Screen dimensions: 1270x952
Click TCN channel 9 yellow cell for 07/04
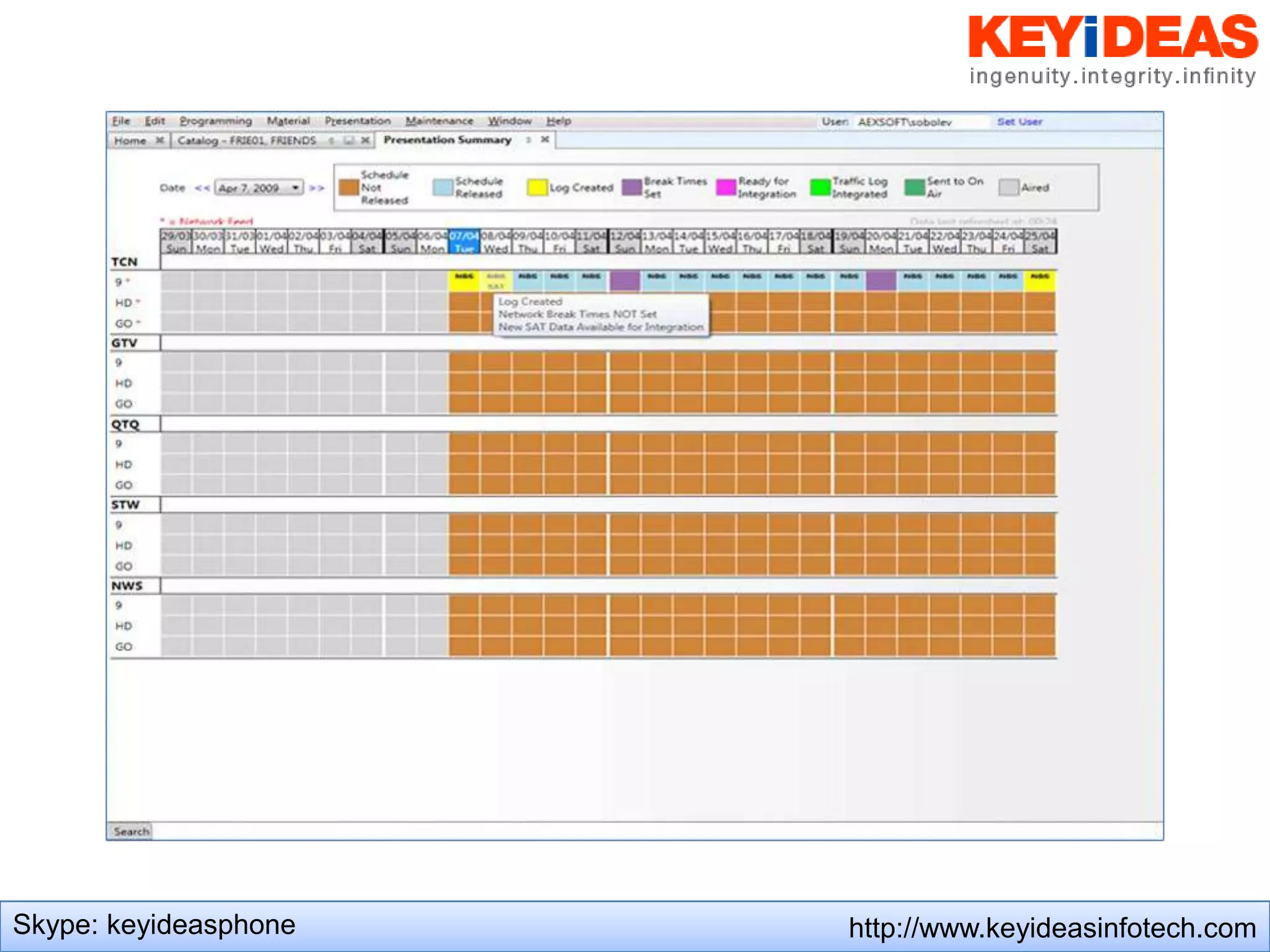coord(464,281)
